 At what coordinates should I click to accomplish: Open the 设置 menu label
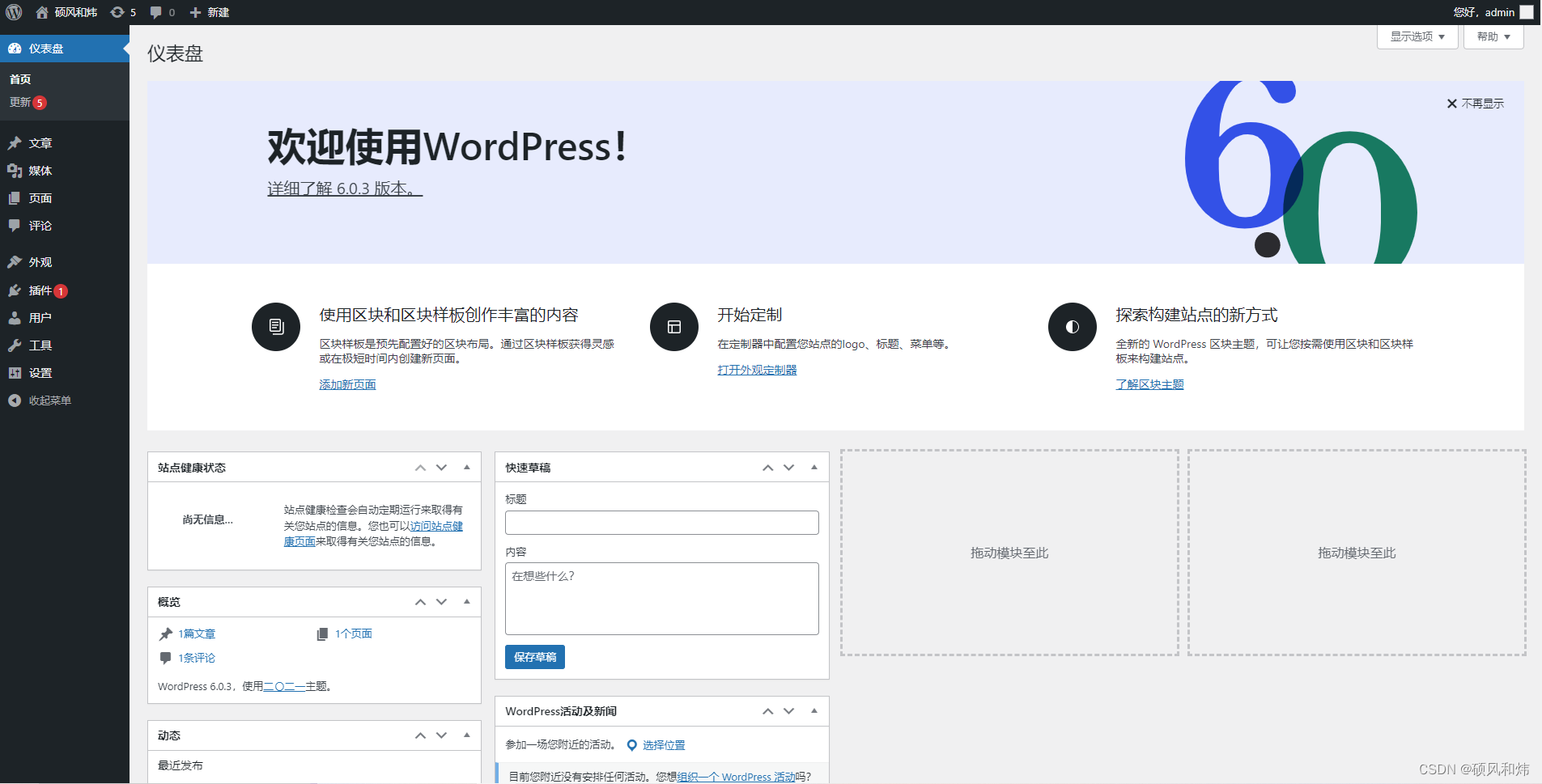40,373
